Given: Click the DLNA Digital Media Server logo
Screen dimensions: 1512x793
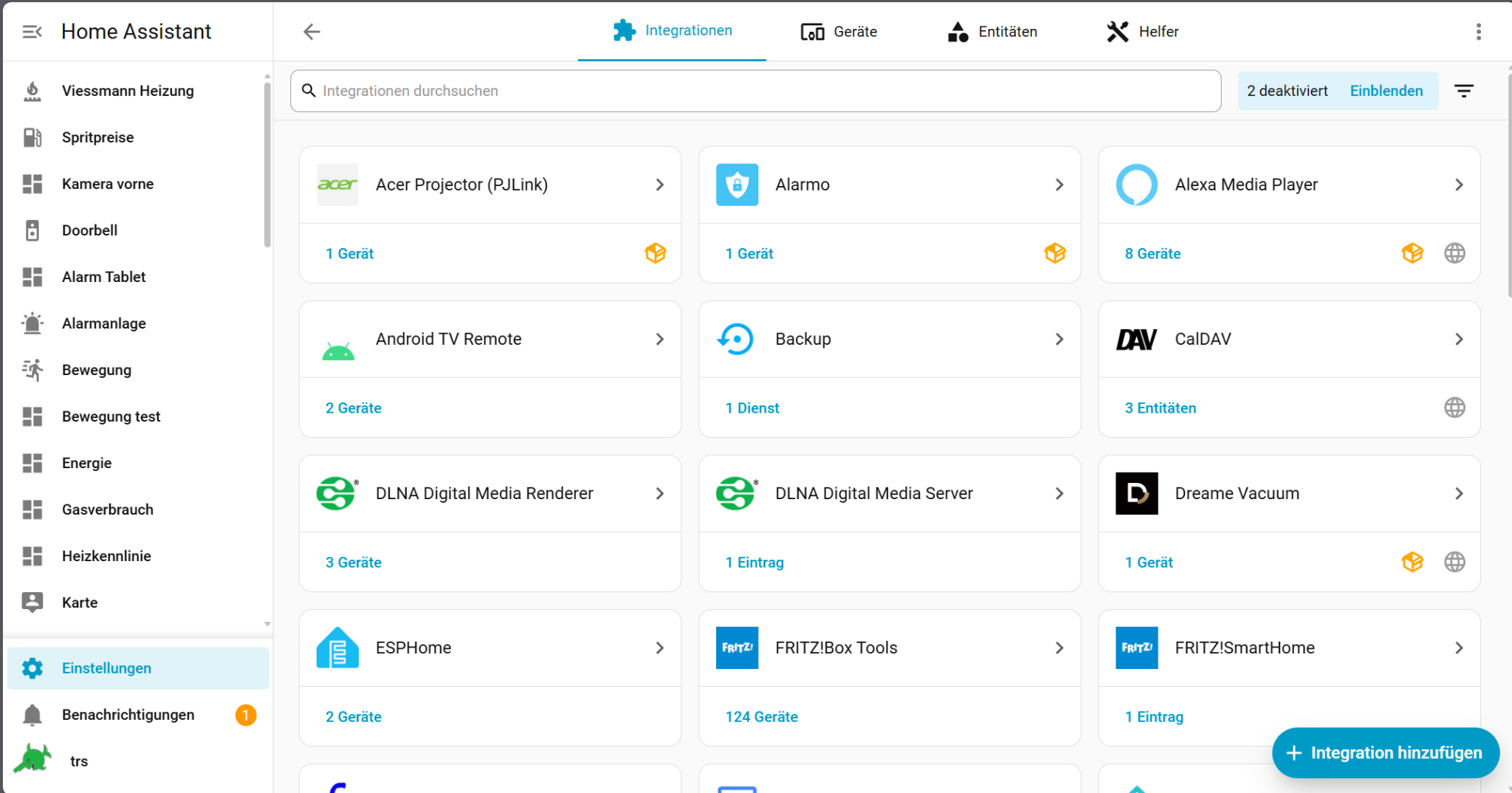Looking at the screenshot, I should pyautogui.click(x=737, y=493).
